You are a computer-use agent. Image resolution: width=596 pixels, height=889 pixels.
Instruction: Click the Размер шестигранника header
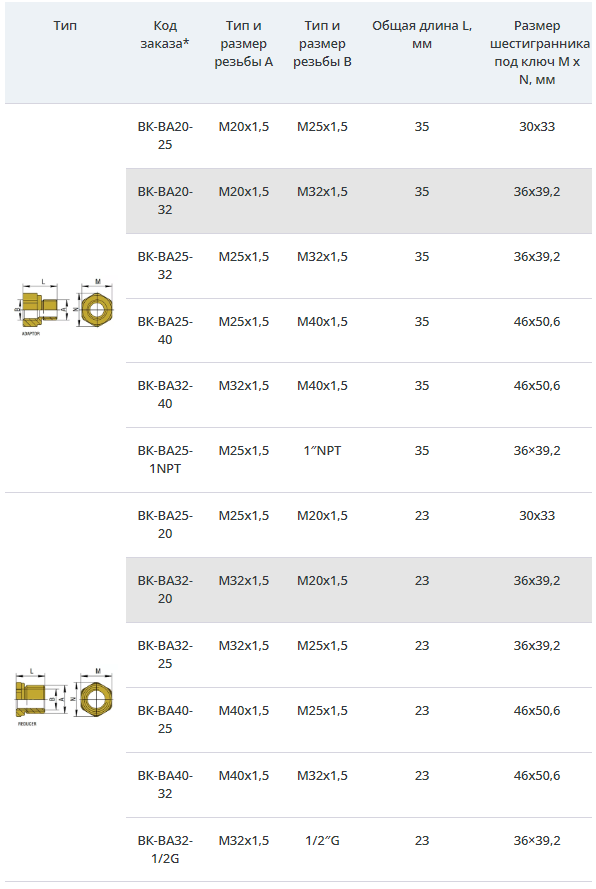537,53
